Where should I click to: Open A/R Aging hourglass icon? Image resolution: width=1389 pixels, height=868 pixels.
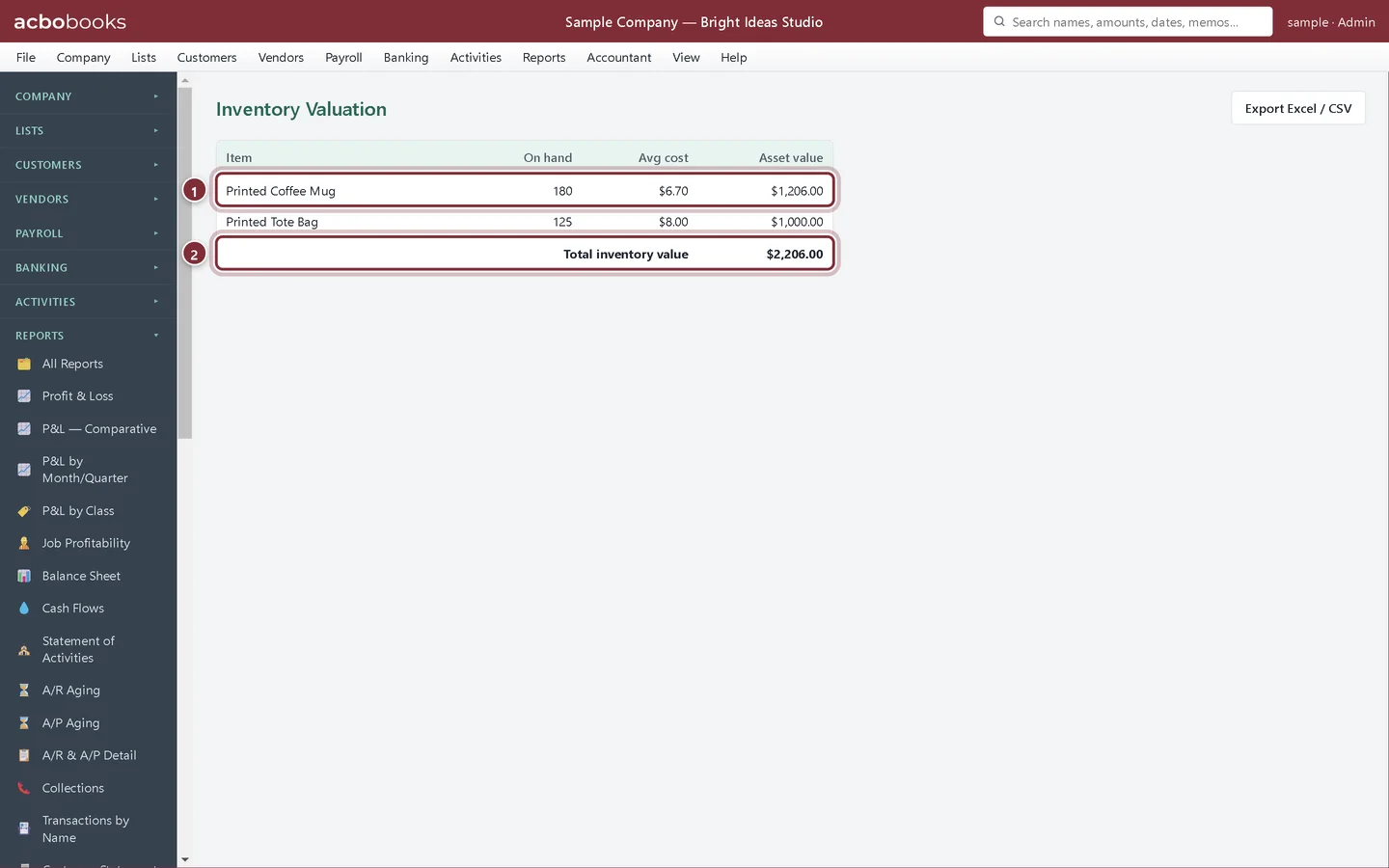click(24, 691)
